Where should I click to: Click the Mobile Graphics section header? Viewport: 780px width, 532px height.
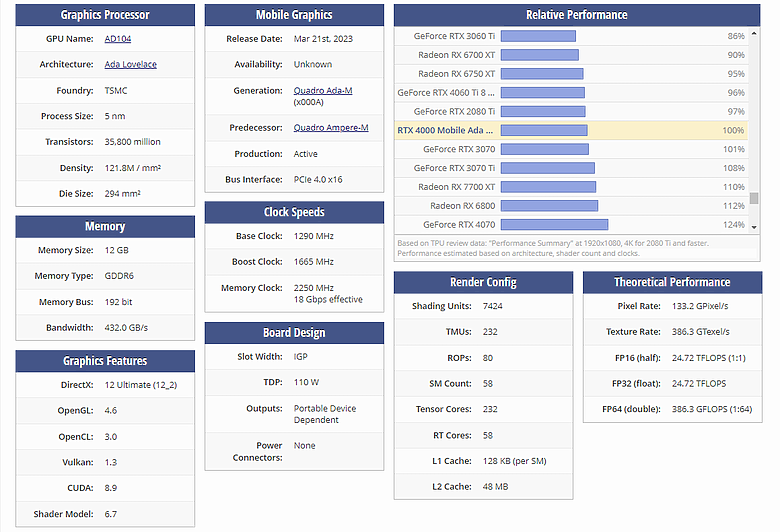click(x=294, y=15)
